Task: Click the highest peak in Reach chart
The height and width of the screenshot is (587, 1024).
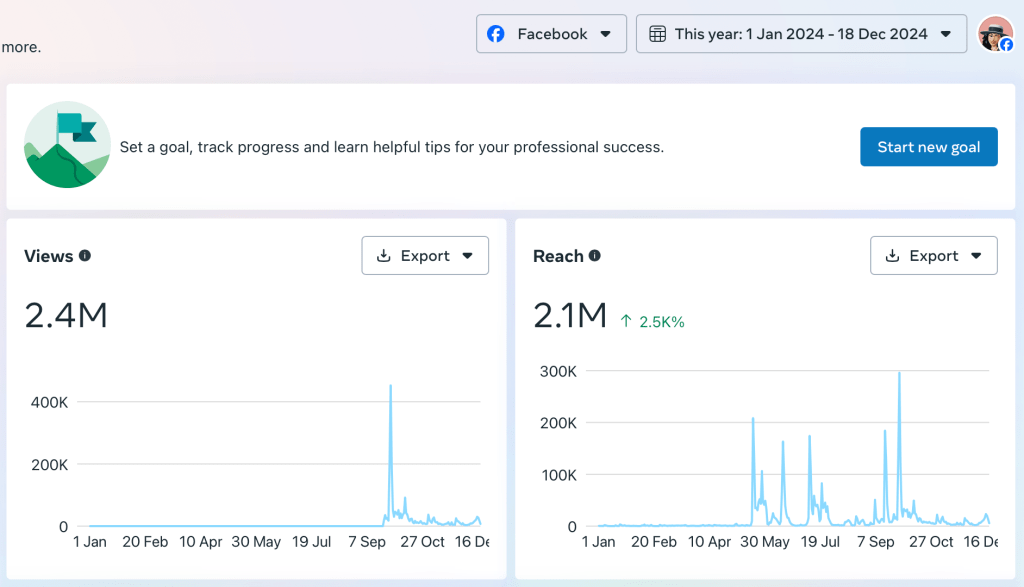Action: tap(899, 375)
